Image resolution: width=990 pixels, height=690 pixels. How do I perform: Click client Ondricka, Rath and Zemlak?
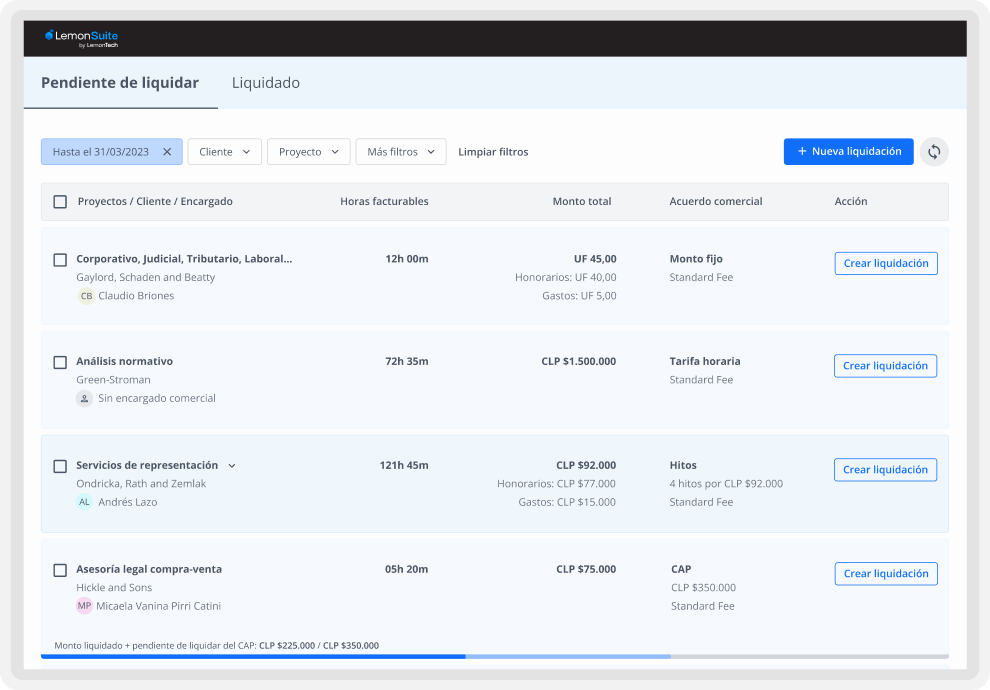tap(141, 484)
